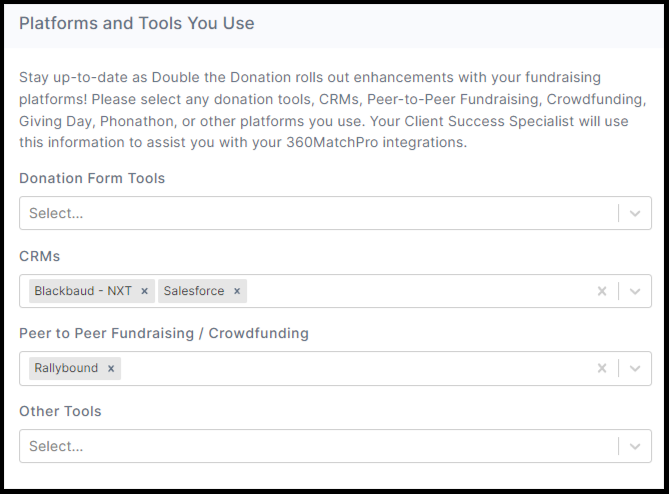Image resolution: width=669 pixels, height=494 pixels.
Task: Click the Donation Form Tools label
Action: tap(92, 178)
